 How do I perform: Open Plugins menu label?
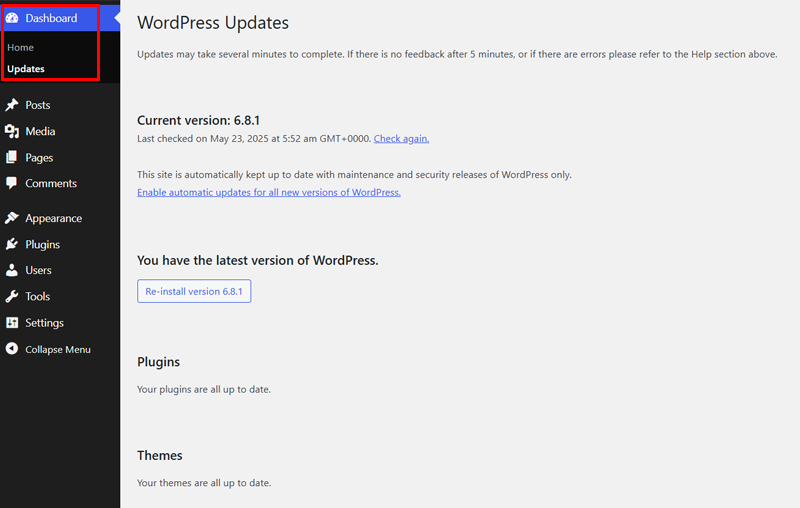[x=43, y=244]
